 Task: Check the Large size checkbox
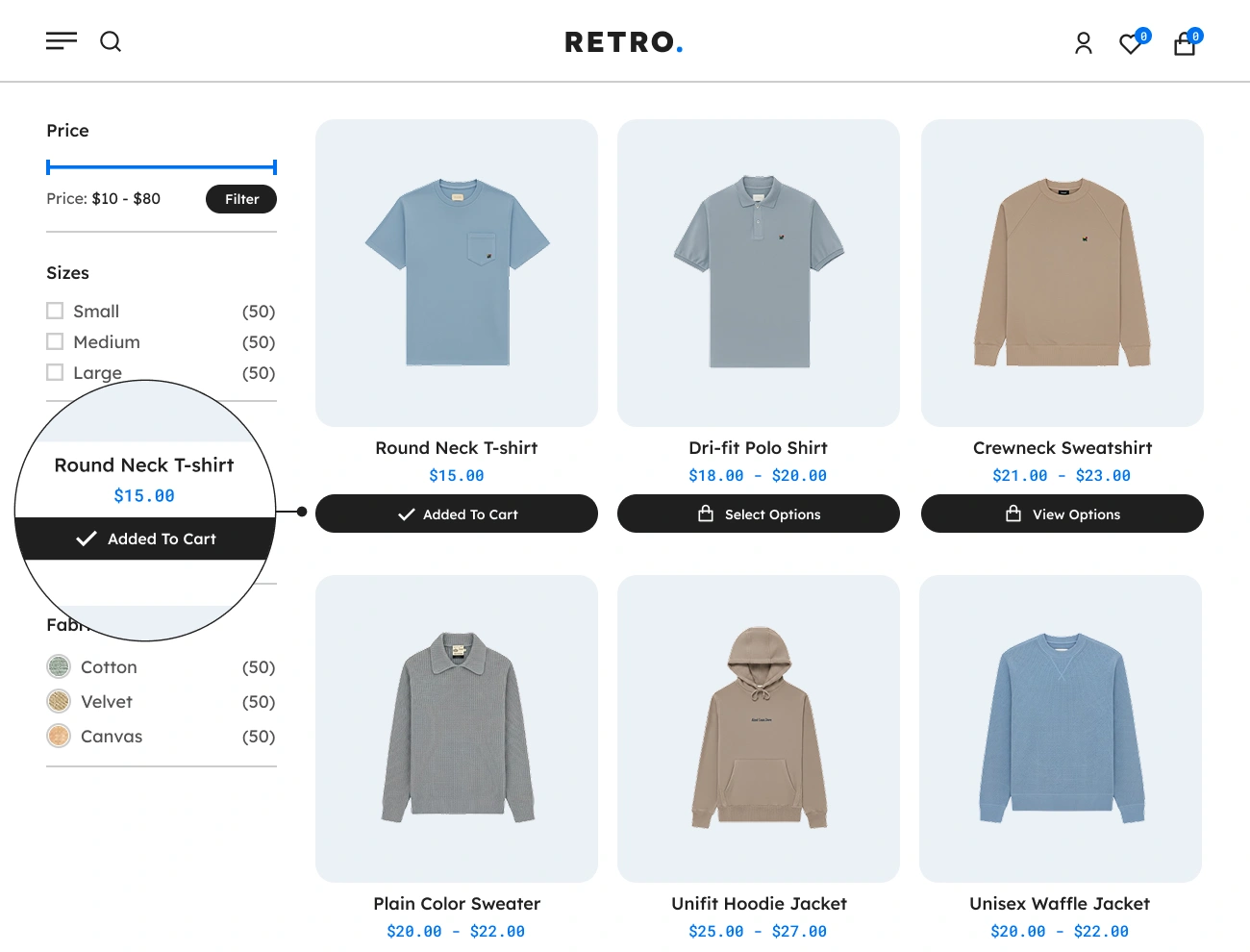click(x=55, y=372)
